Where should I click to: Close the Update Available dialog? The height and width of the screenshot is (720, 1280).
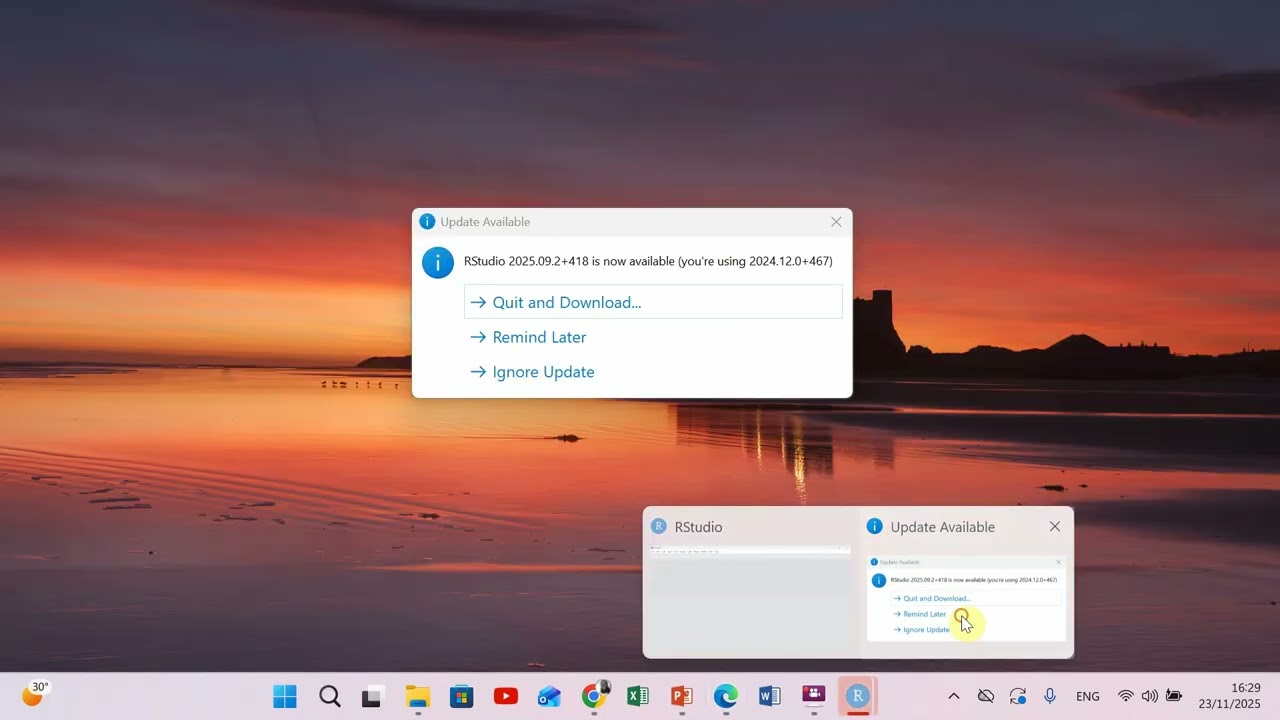[836, 222]
